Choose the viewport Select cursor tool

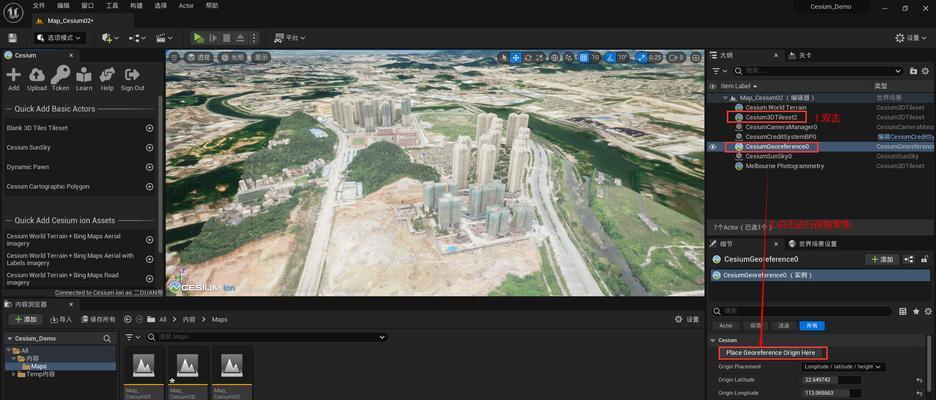pyautogui.click(x=504, y=58)
